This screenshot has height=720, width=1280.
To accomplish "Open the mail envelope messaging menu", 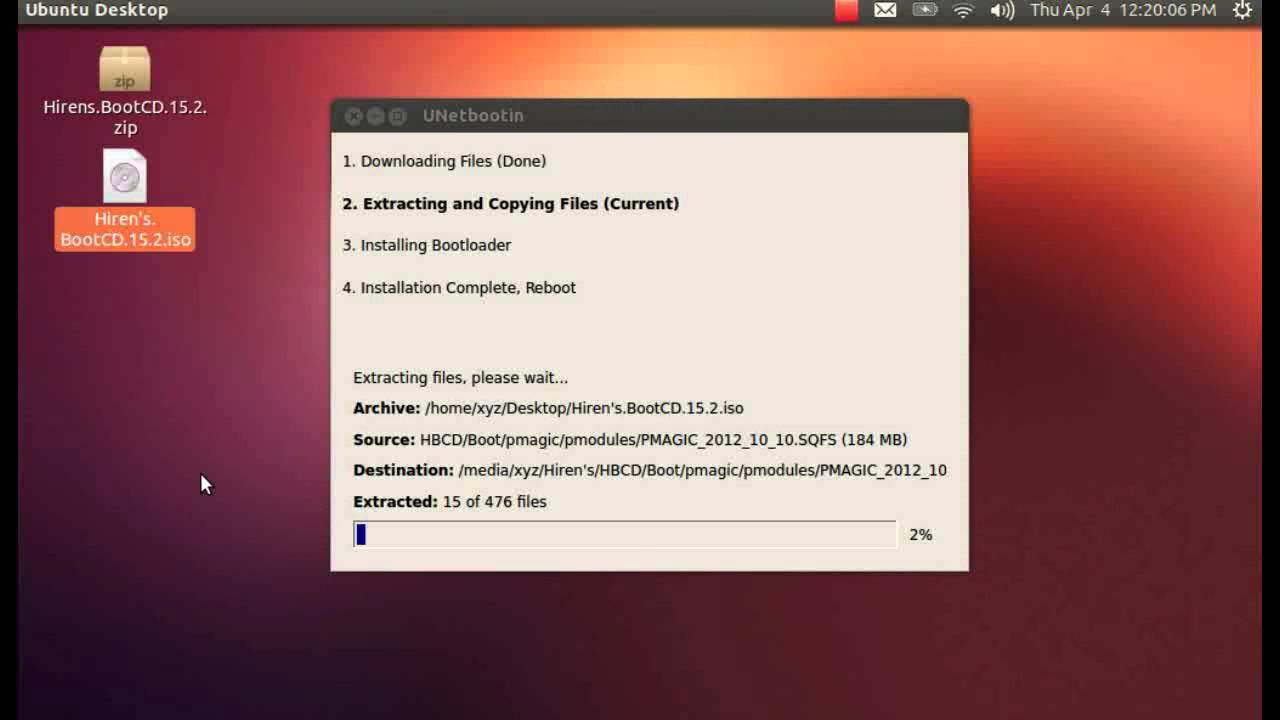I will click(885, 10).
